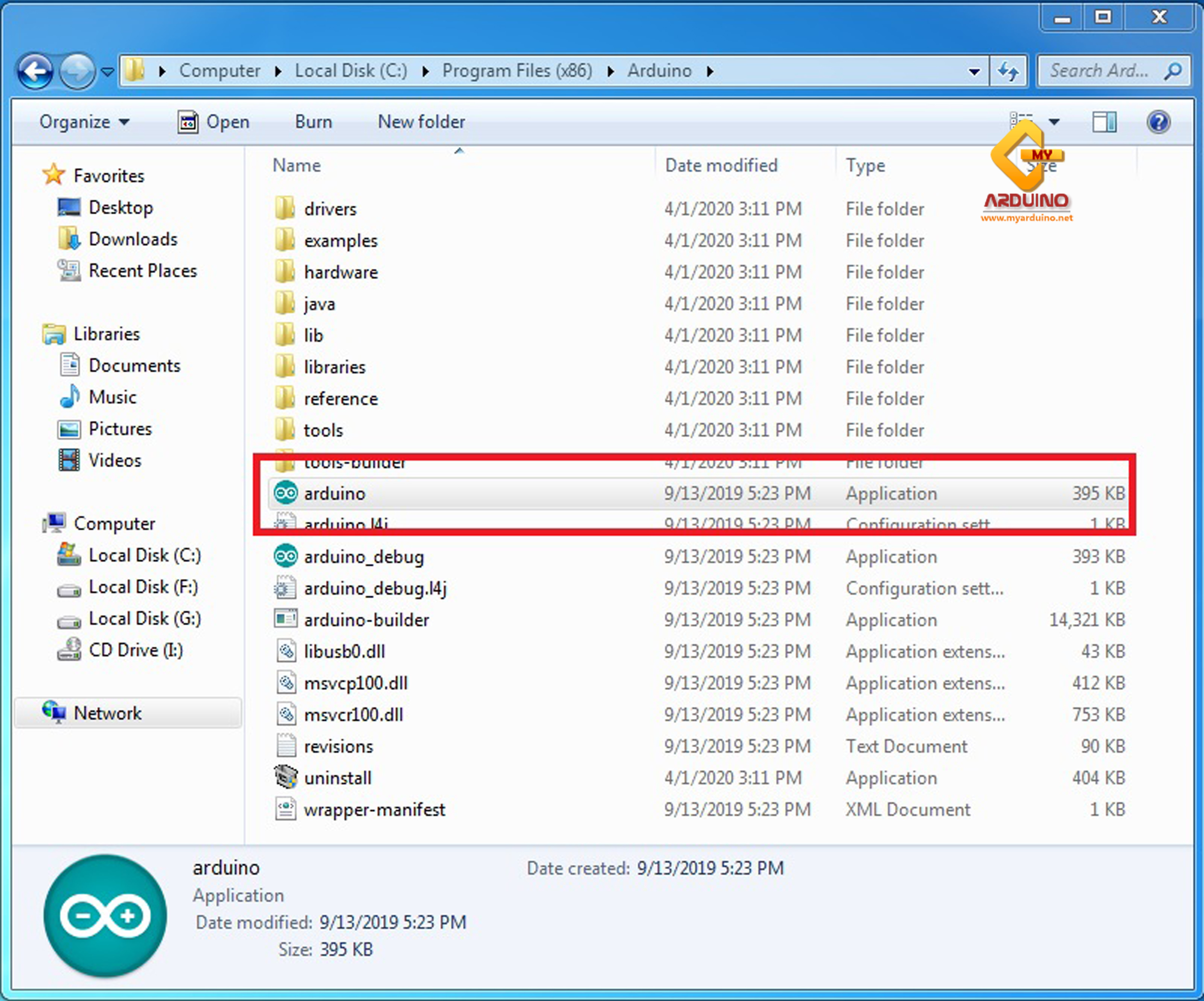1204x1001 pixels.
Task: Click Burn in the toolbar
Action: pos(313,122)
